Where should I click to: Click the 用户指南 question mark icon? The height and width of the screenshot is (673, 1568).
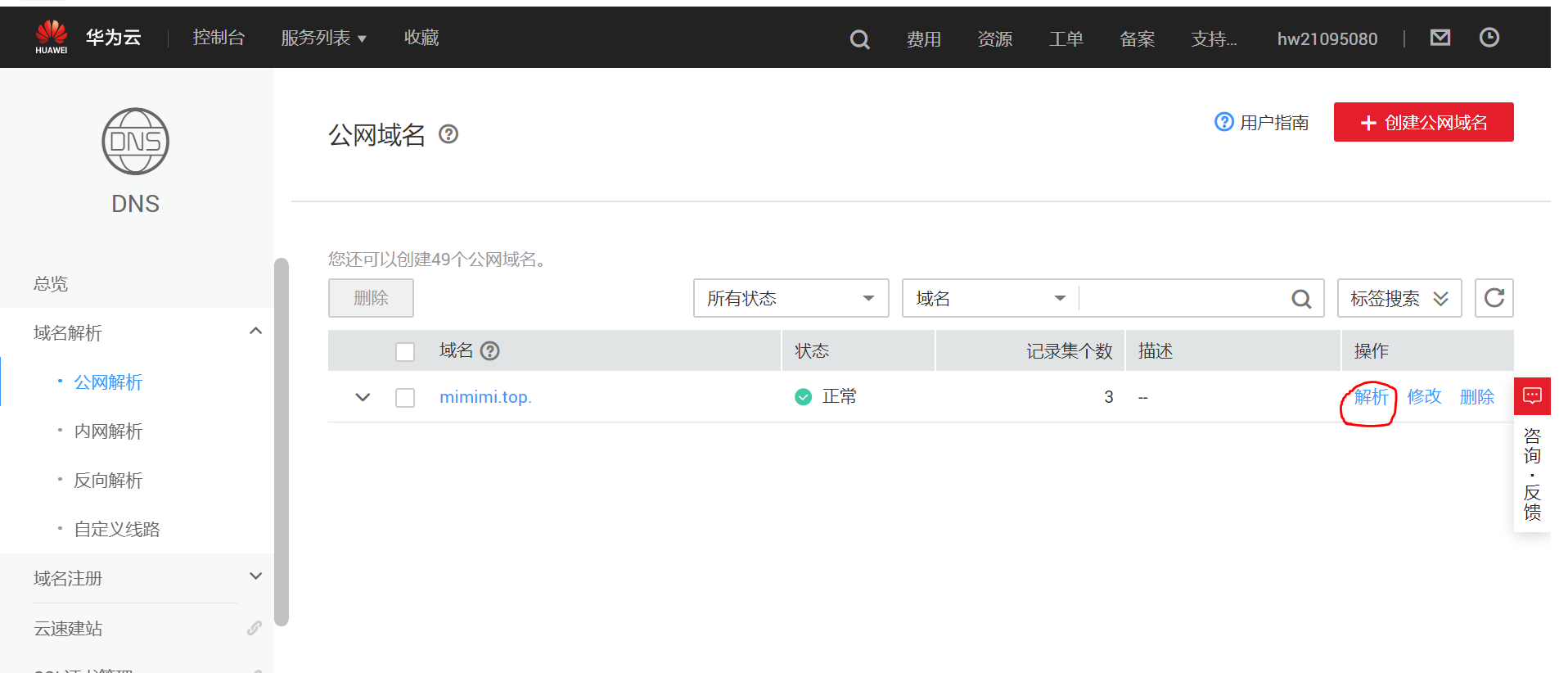tap(1223, 122)
